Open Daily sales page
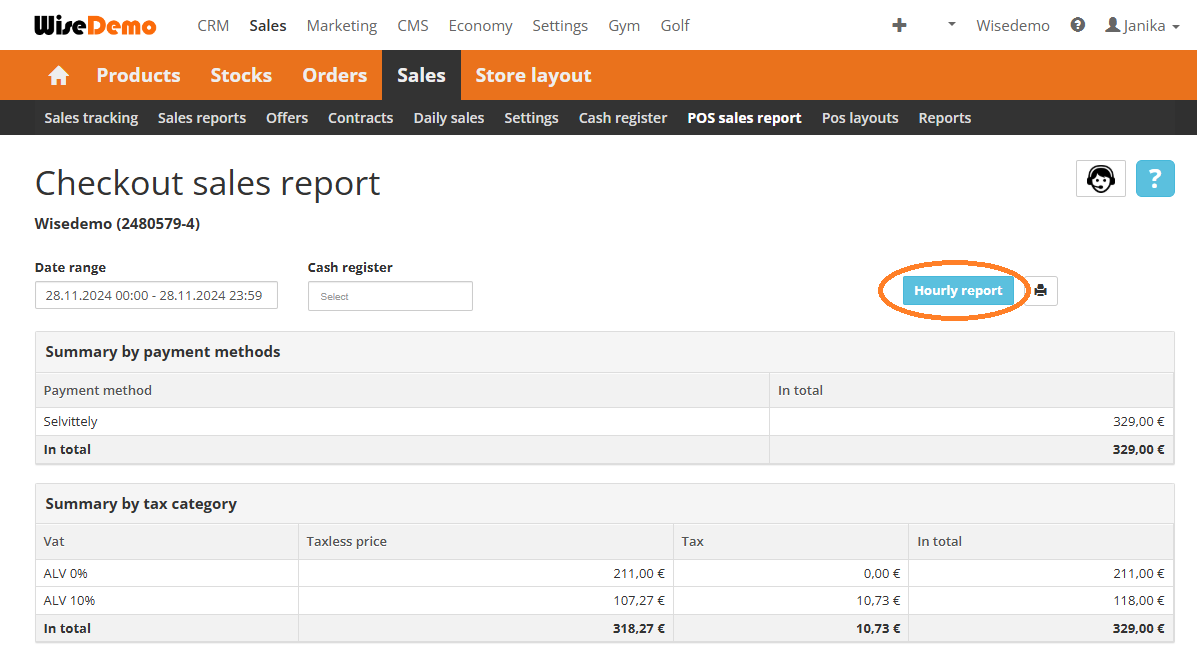 [x=449, y=118]
